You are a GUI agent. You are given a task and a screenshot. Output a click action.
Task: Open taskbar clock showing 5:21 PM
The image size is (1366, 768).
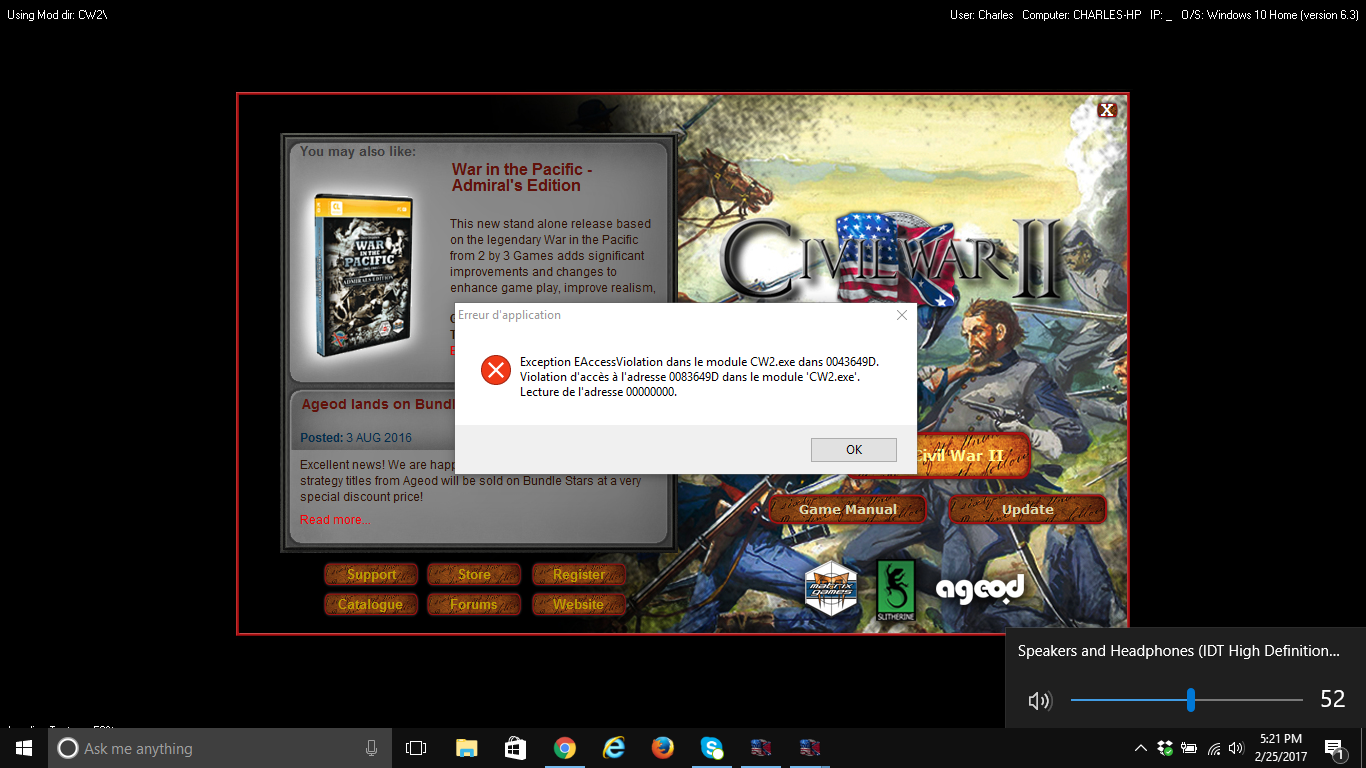[1283, 748]
